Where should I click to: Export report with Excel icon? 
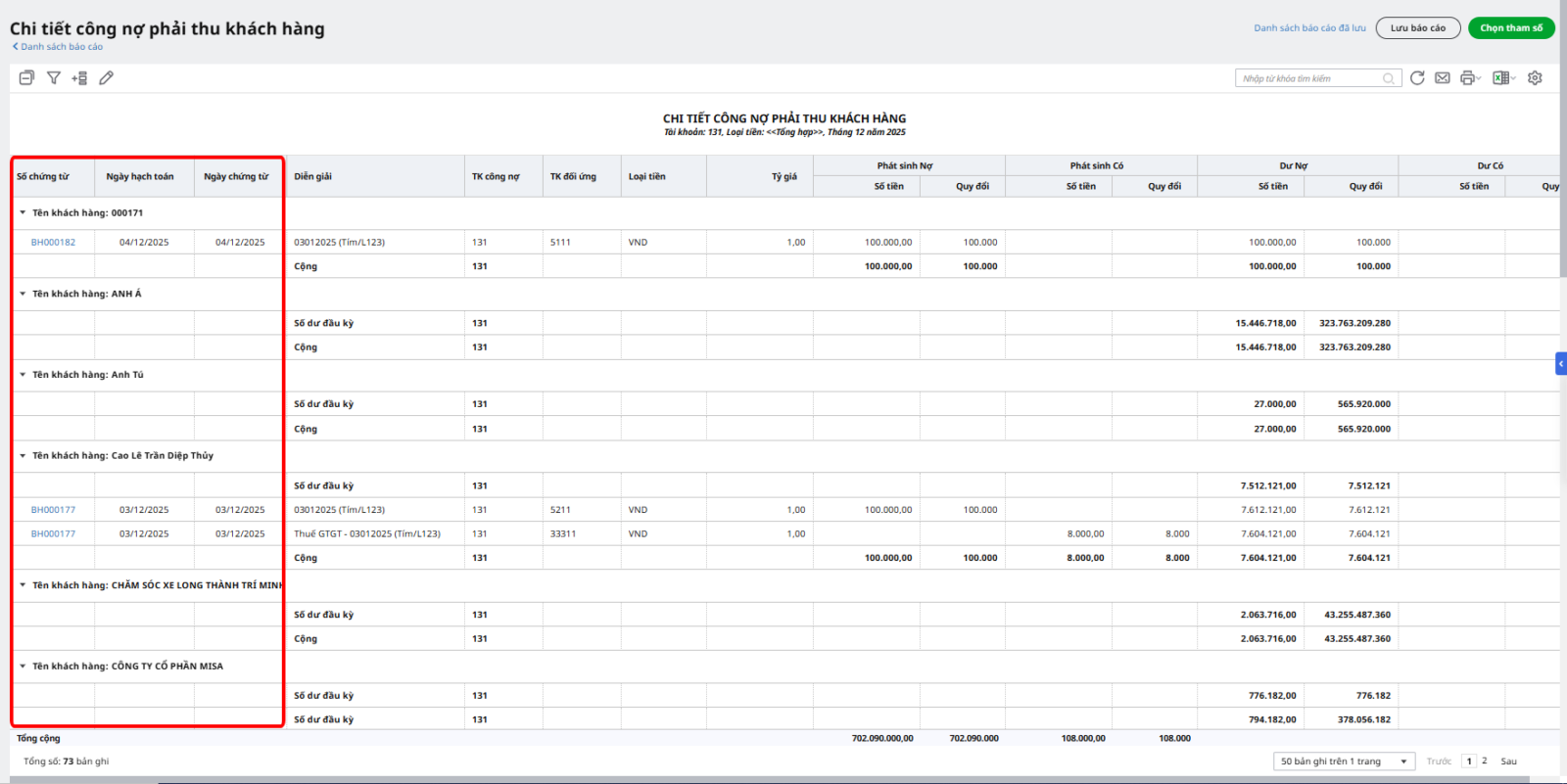(x=1500, y=78)
